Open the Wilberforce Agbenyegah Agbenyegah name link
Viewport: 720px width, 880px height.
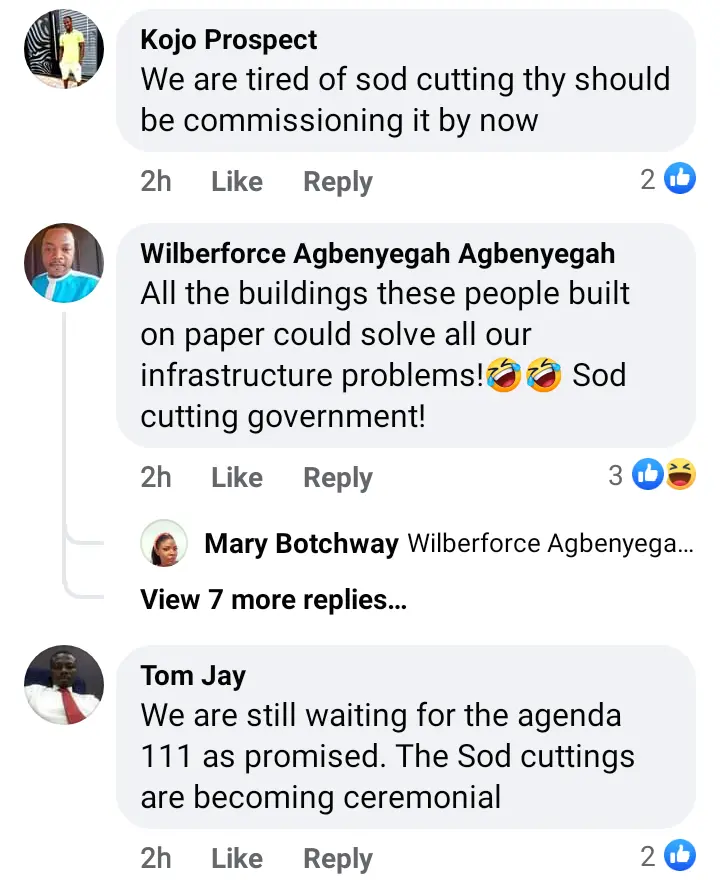tap(378, 254)
